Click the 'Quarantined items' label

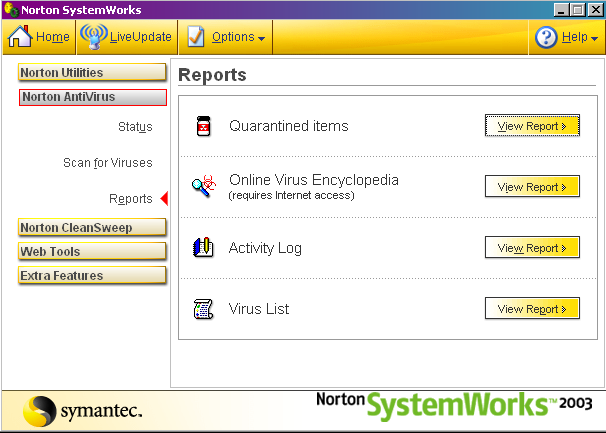tap(289, 126)
